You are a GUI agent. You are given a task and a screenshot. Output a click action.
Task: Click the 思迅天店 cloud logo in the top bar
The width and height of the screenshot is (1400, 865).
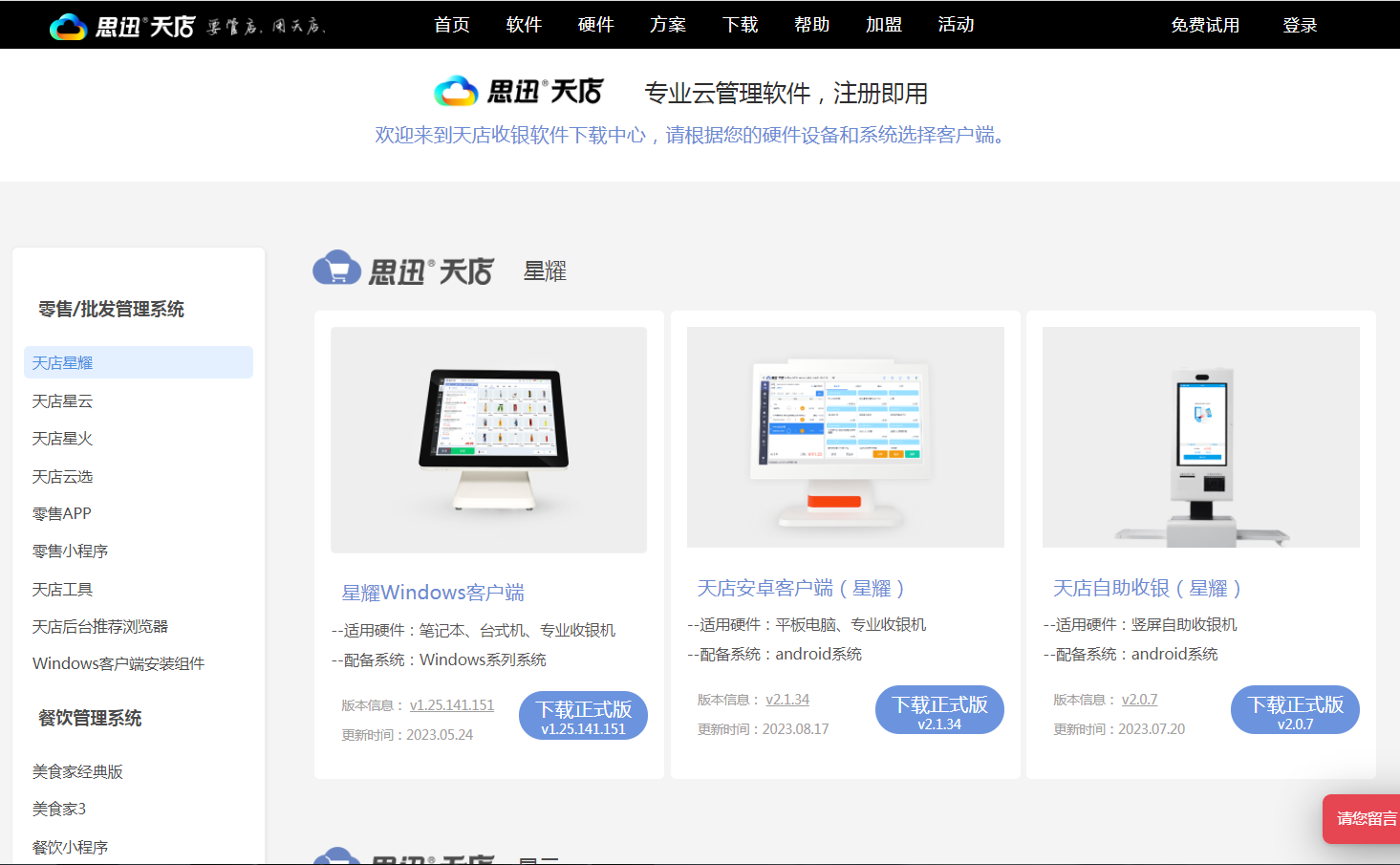tap(67, 22)
